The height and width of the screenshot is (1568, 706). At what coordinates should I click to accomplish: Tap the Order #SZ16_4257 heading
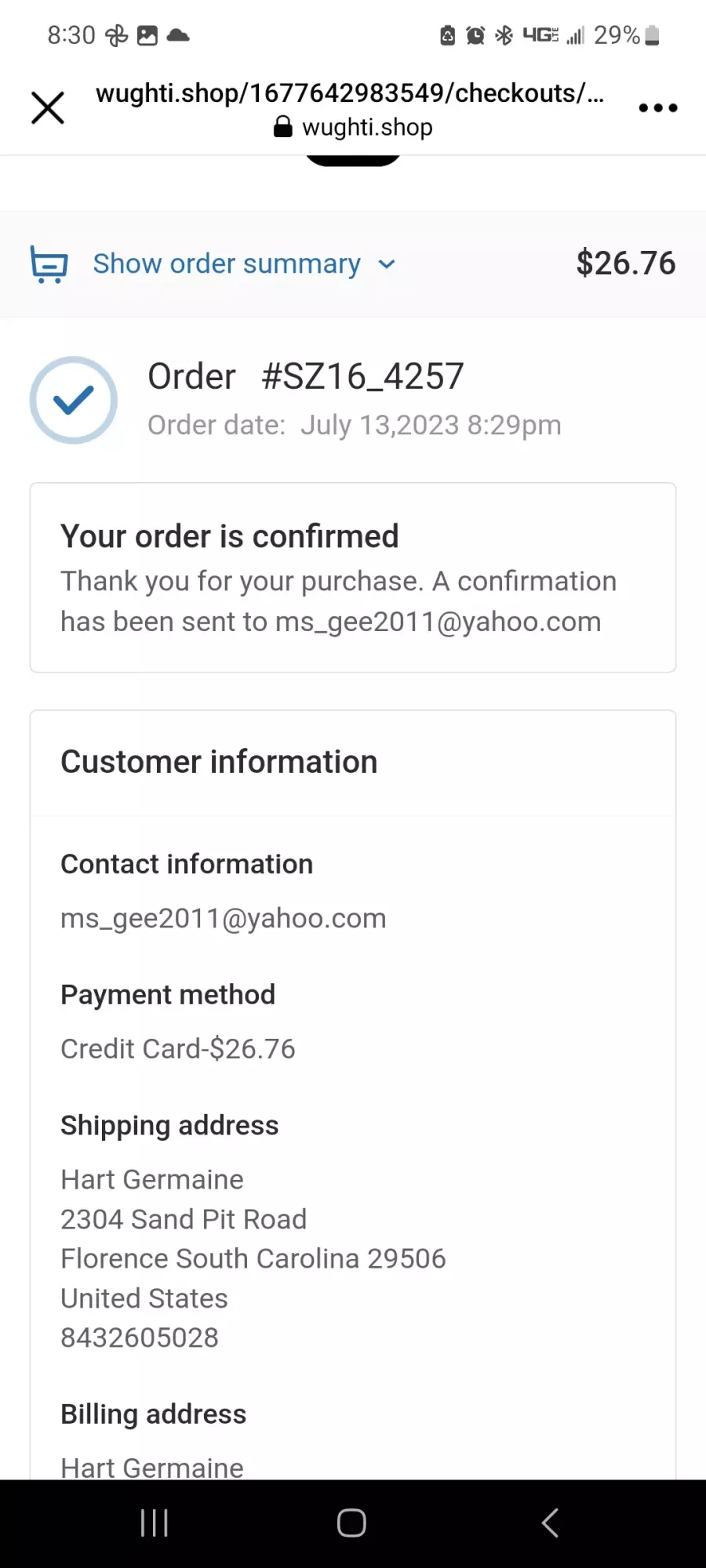point(306,376)
